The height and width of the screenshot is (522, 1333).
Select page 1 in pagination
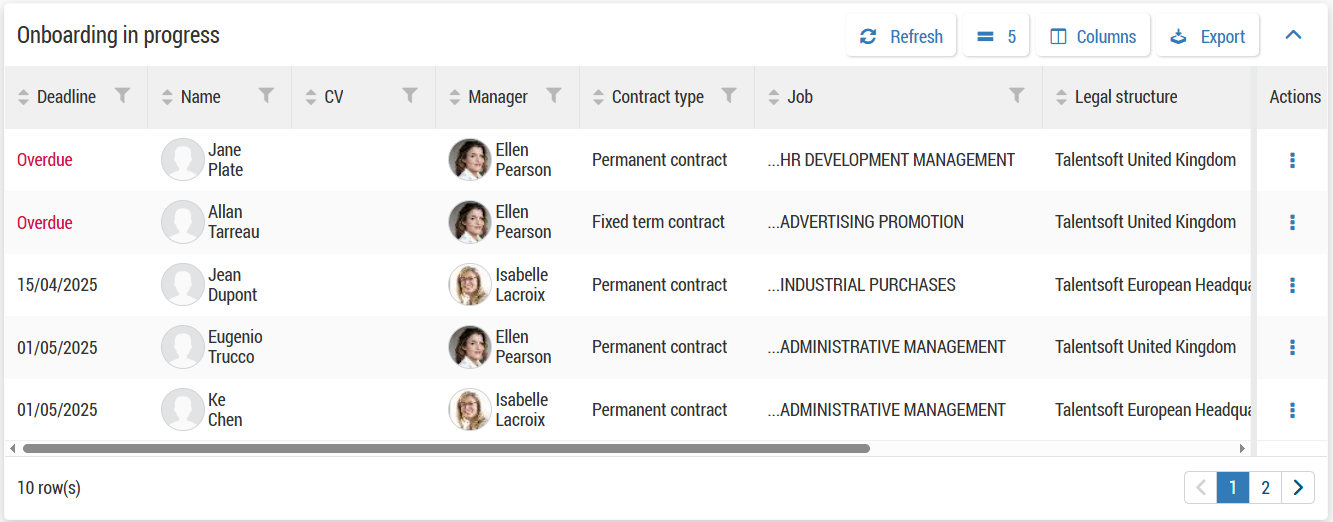pos(1233,488)
